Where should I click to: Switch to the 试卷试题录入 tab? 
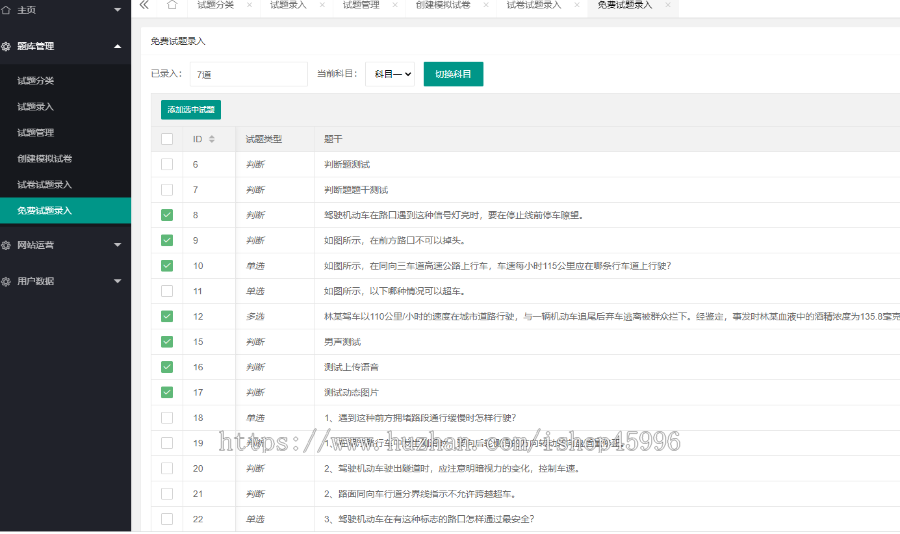[534, 5]
